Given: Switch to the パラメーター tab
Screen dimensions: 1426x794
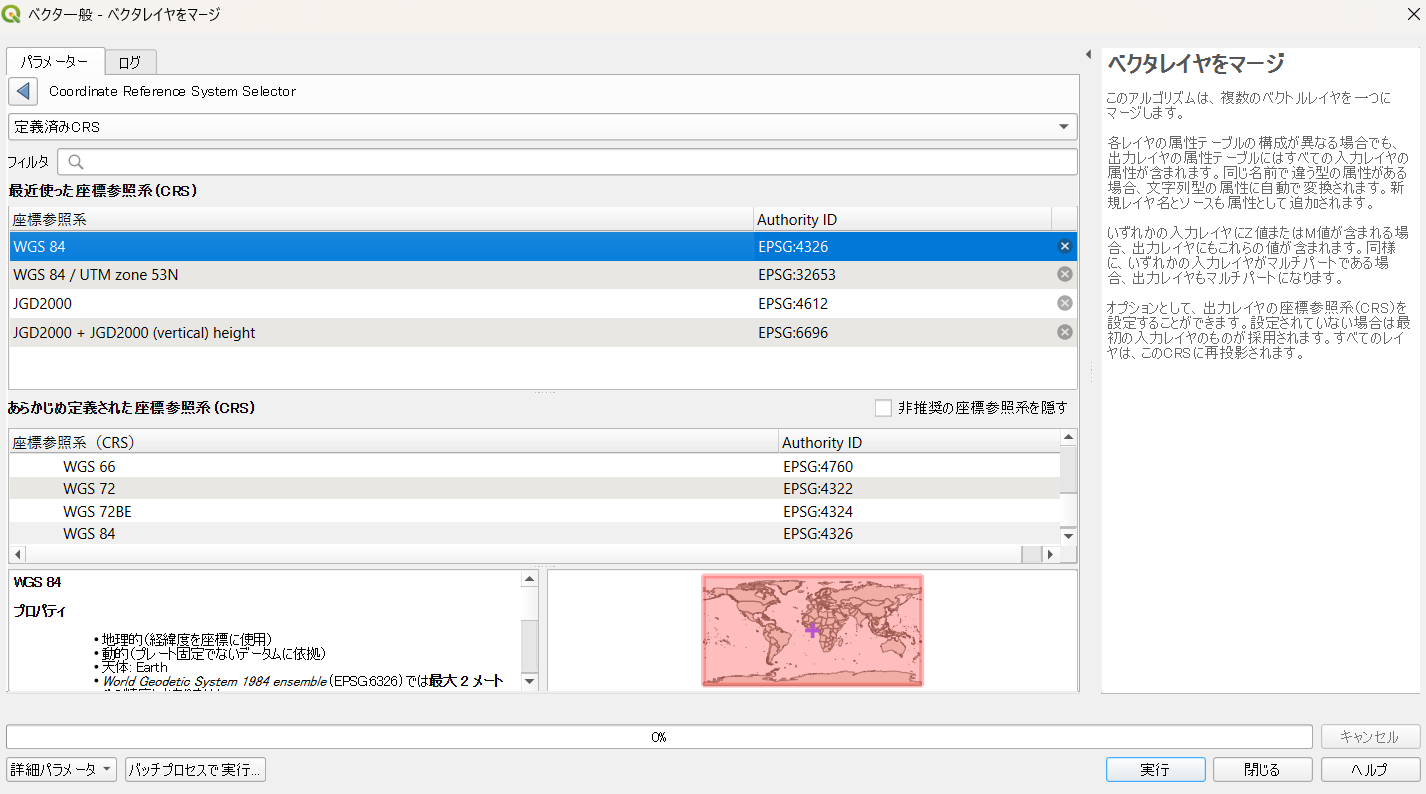Looking at the screenshot, I should click(55, 61).
